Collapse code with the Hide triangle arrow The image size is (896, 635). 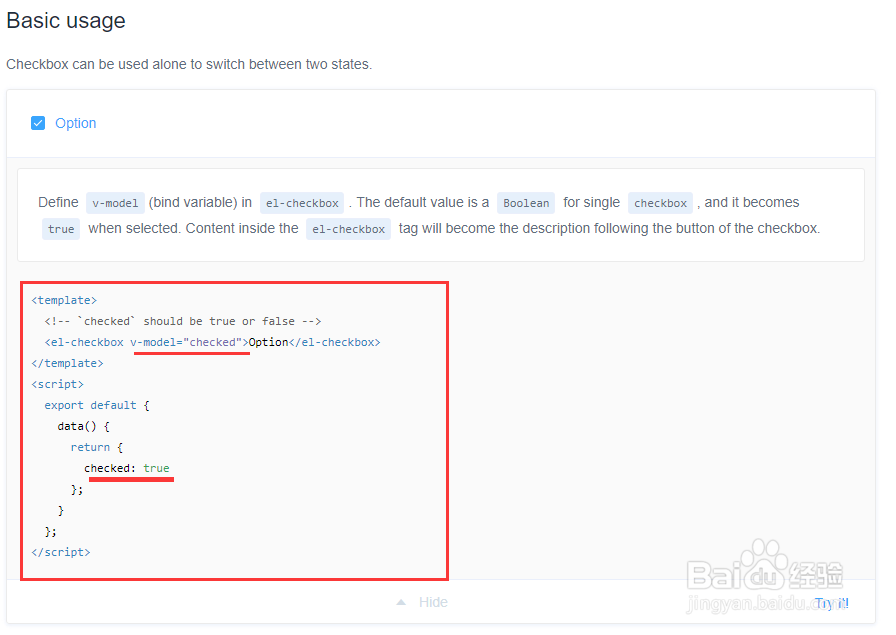401,602
